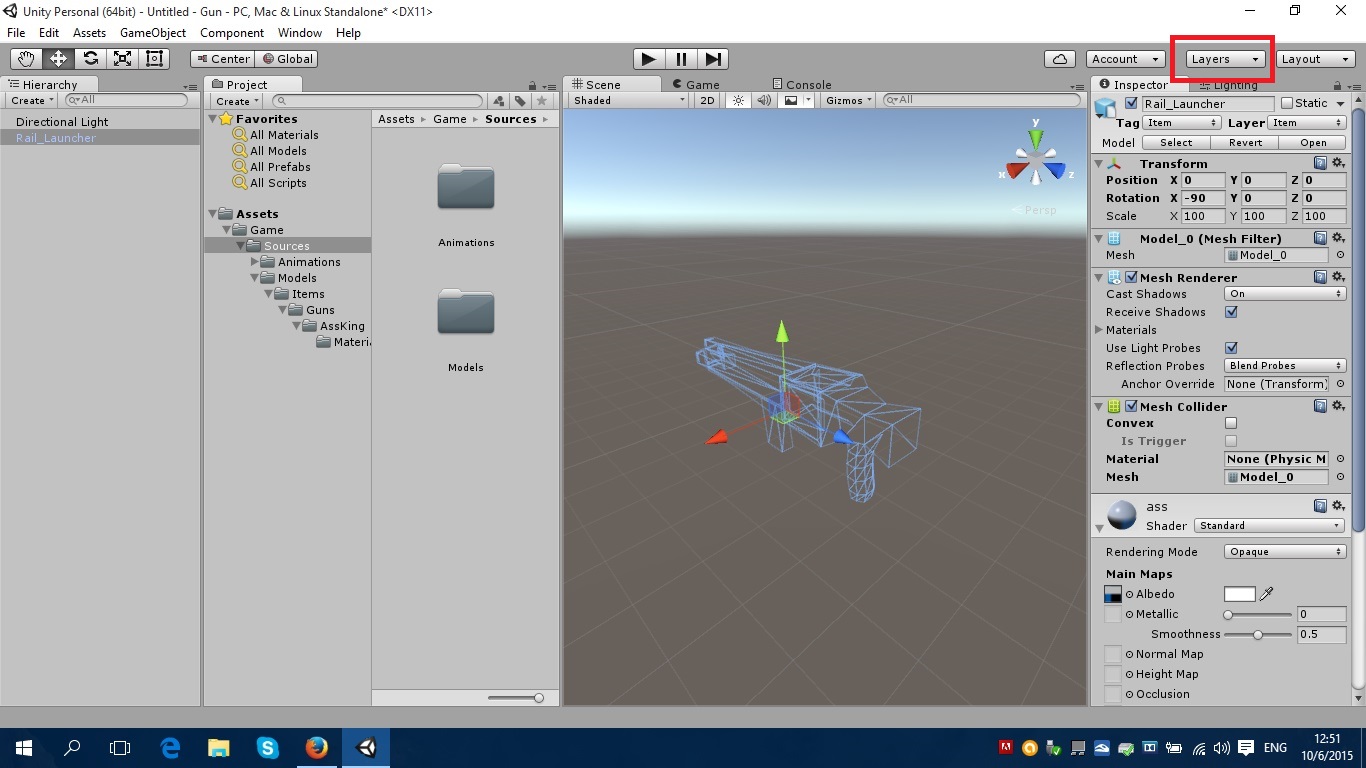
Task: Select the Hand tool in the toolbar
Action: pyautogui.click(x=24, y=58)
